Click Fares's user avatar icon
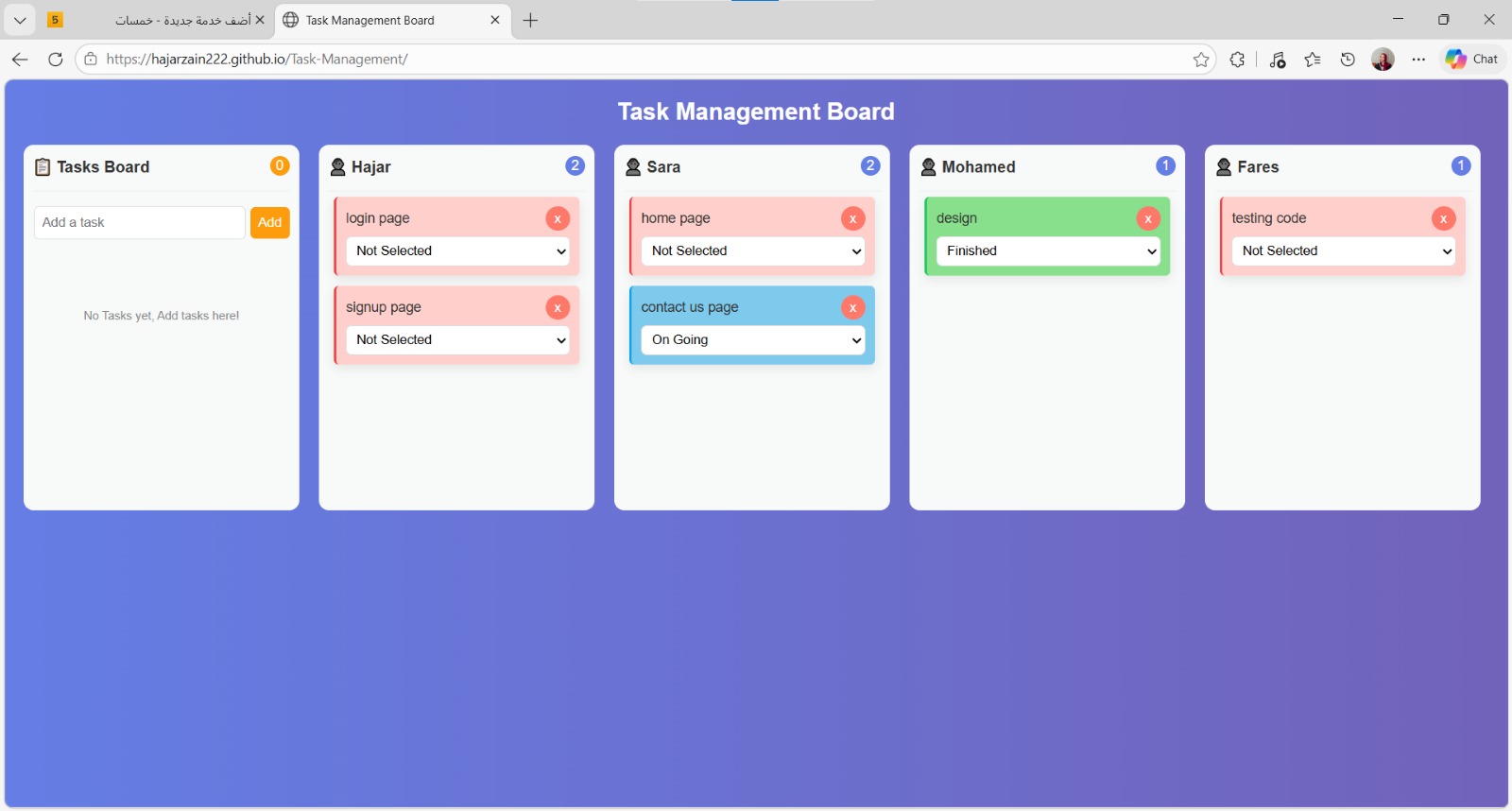Screen dimensions: 1512x811 pyautogui.click(x=1224, y=167)
